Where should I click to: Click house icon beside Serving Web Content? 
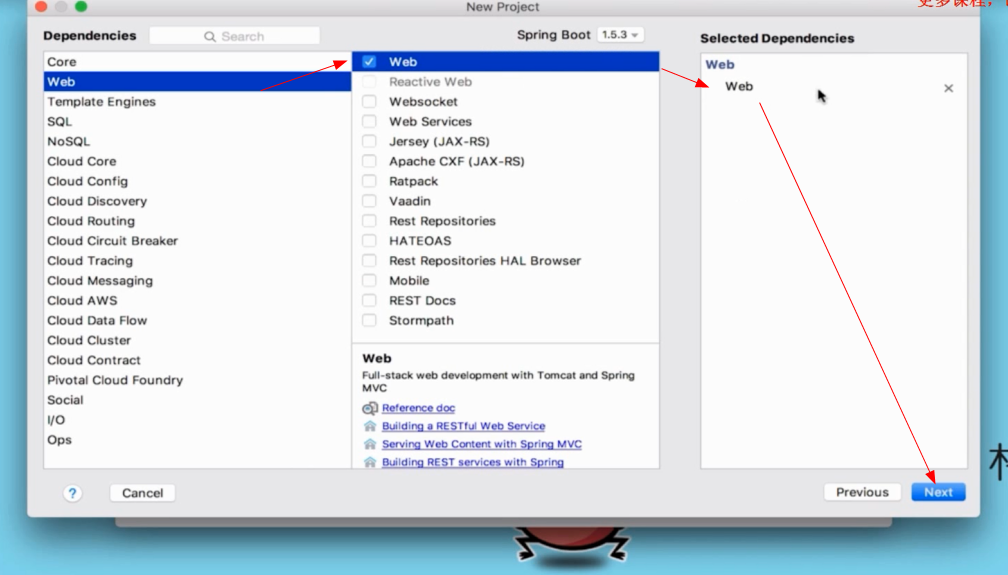coord(370,444)
